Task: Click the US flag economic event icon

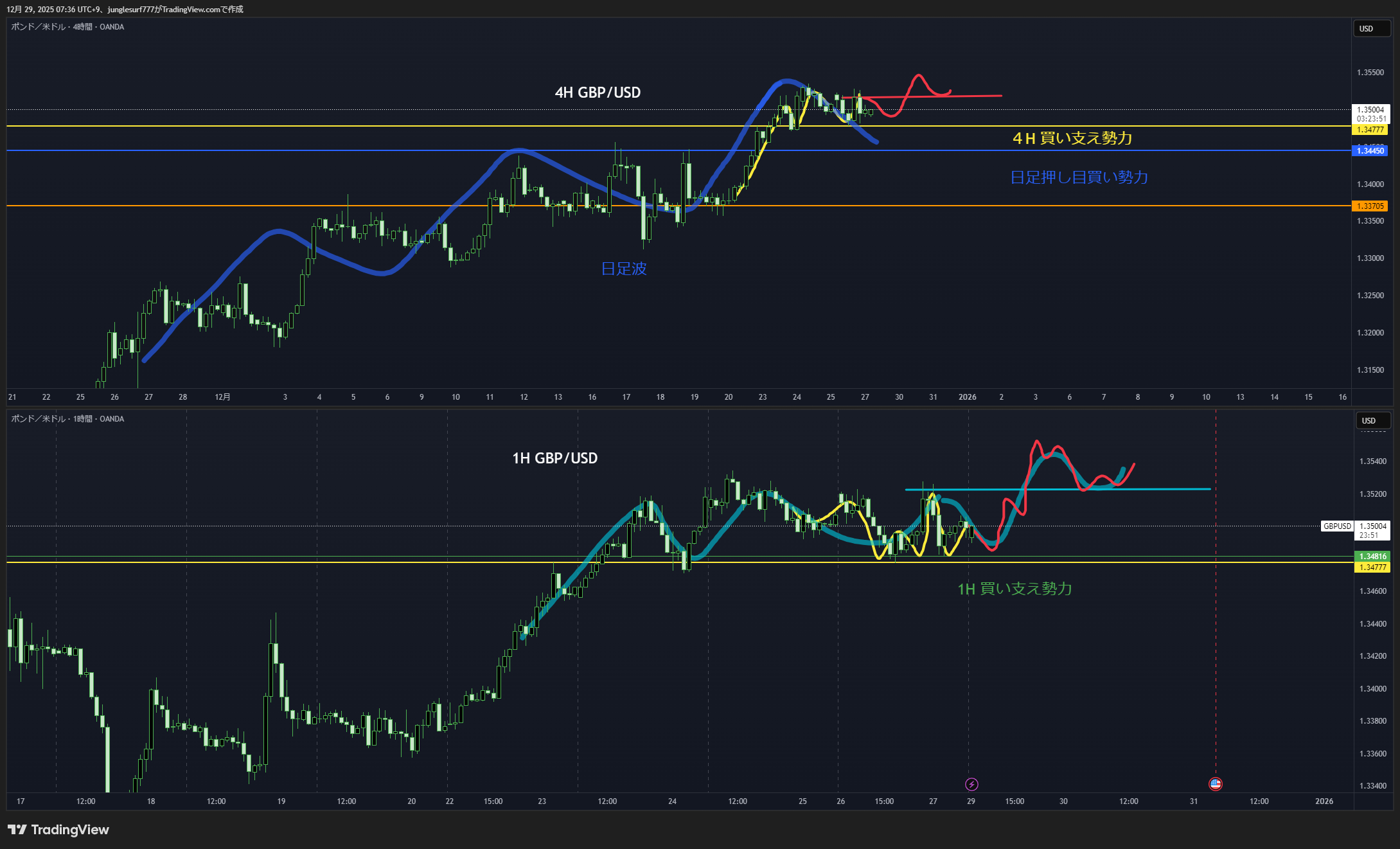Action: (x=1215, y=783)
